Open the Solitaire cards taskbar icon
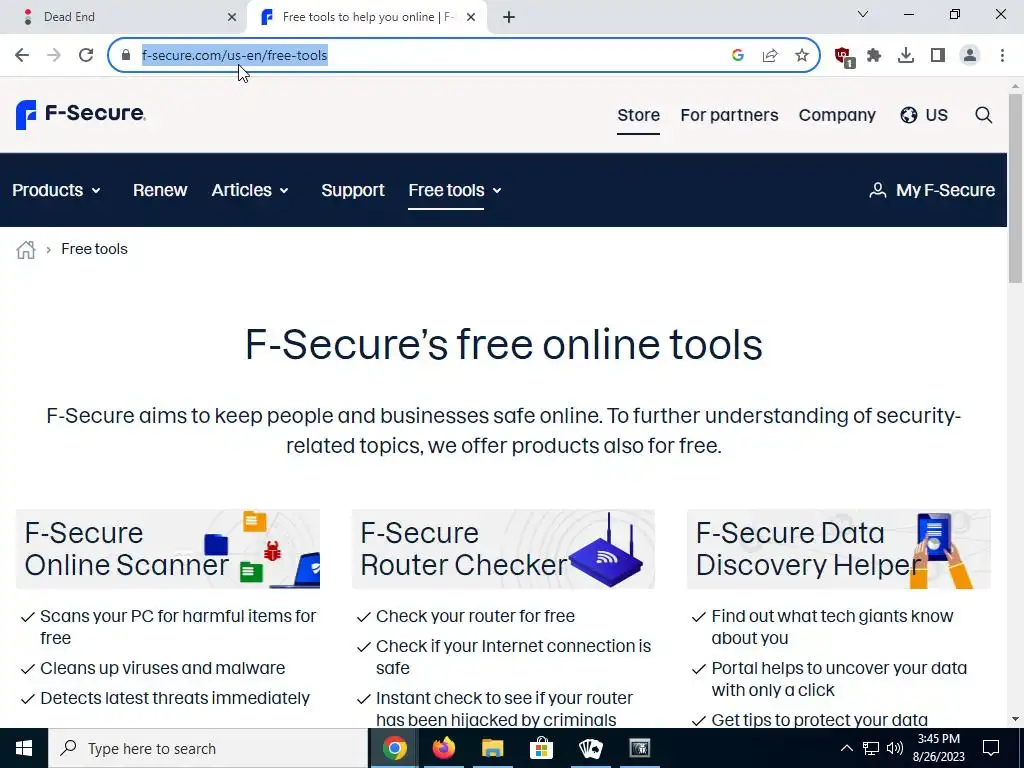The height and width of the screenshot is (768, 1024). (x=590, y=748)
